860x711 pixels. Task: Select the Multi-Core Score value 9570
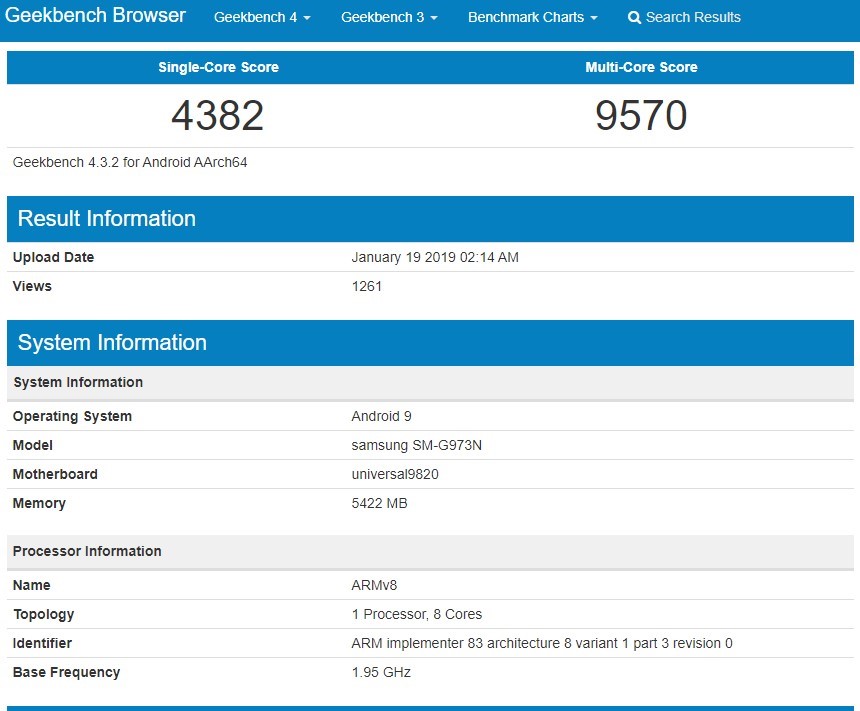(x=641, y=116)
